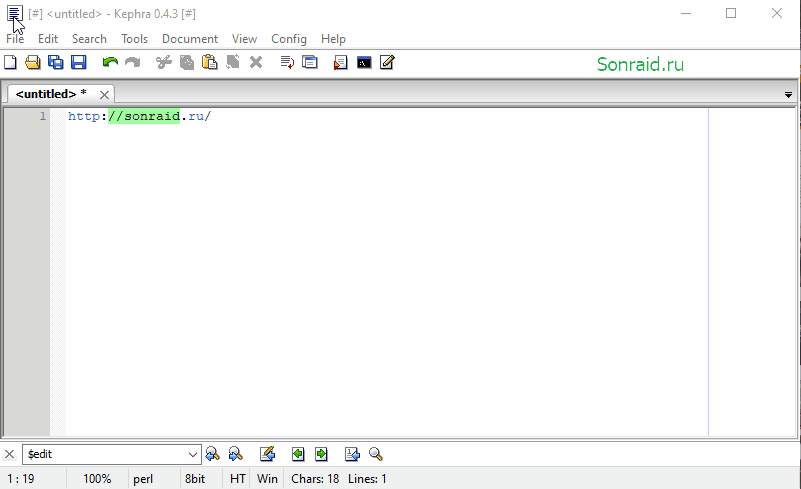Click the Lines: 1 status text

[367, 479]
